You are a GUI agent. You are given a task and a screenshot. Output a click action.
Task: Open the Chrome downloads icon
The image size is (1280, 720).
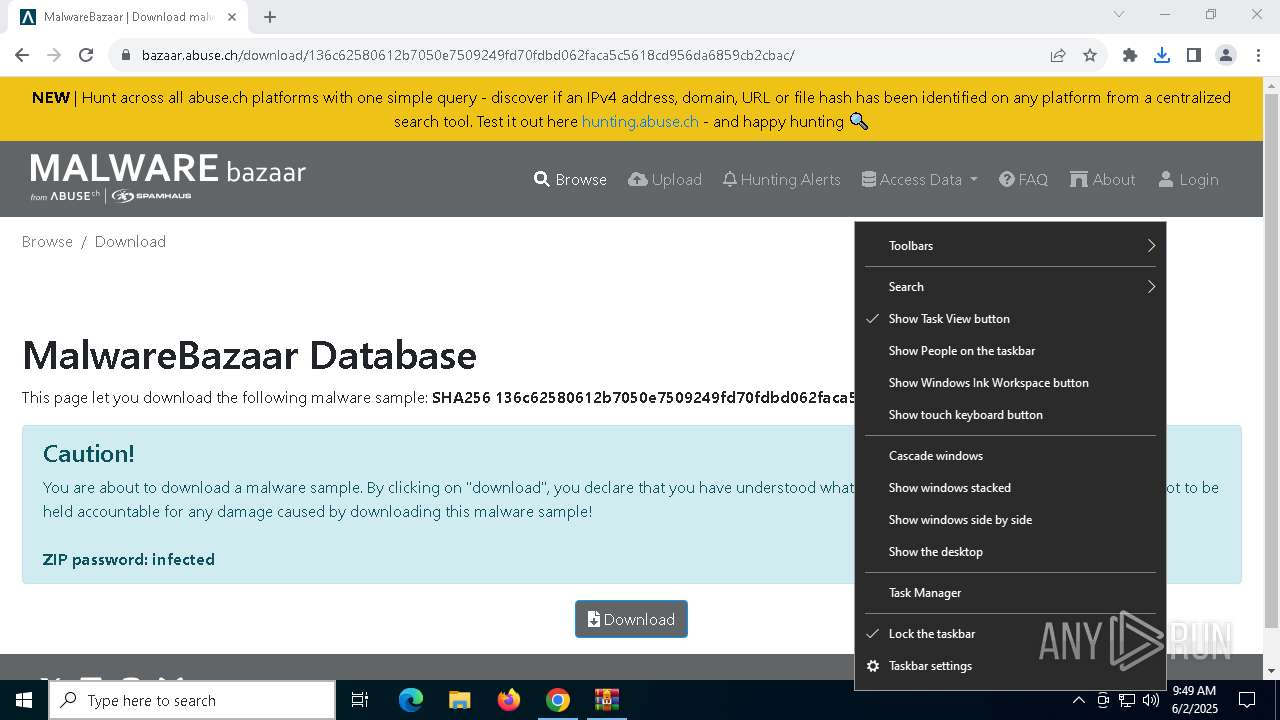coord(1162,55)
